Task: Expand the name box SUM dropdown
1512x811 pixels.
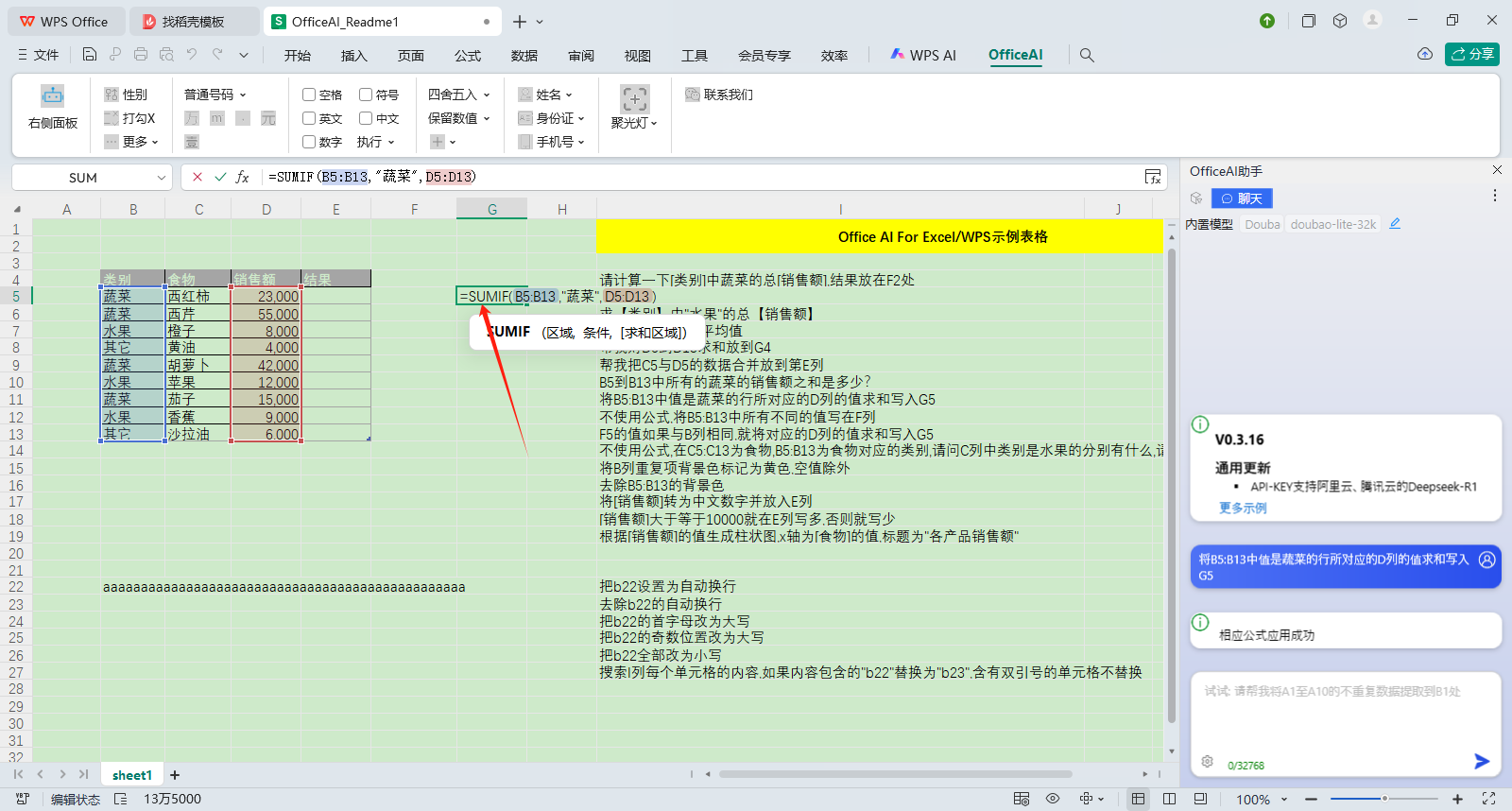Action: pyautogui.click(x=161, y=178)
